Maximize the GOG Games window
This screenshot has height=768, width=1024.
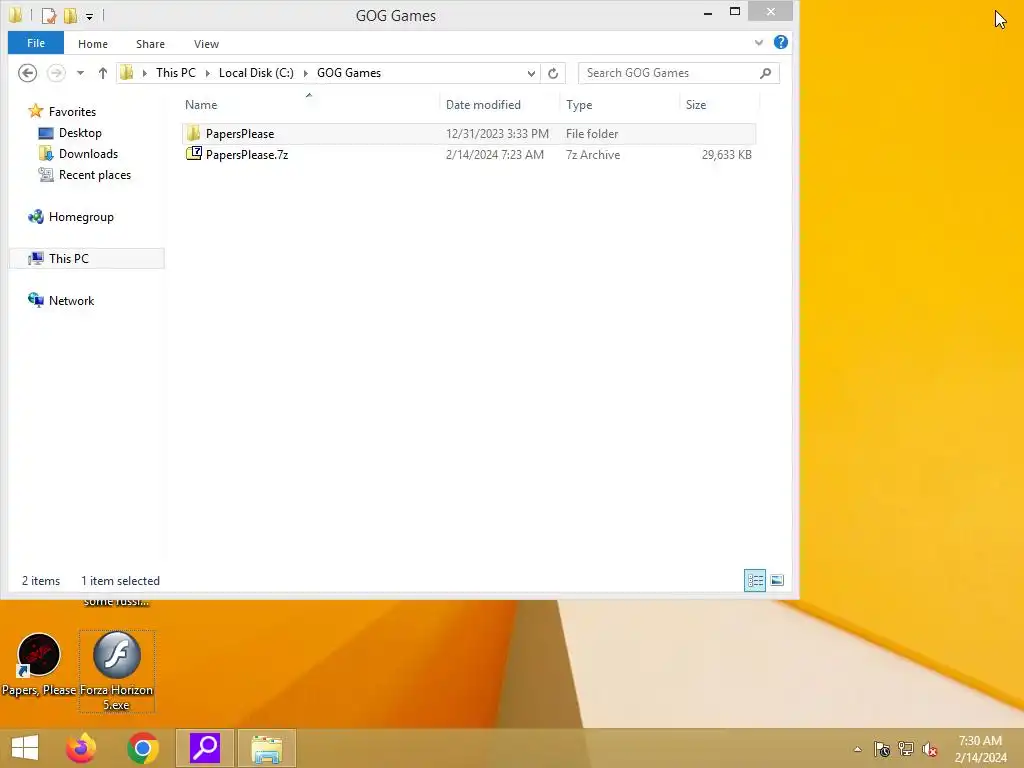(x=735, y=12)
